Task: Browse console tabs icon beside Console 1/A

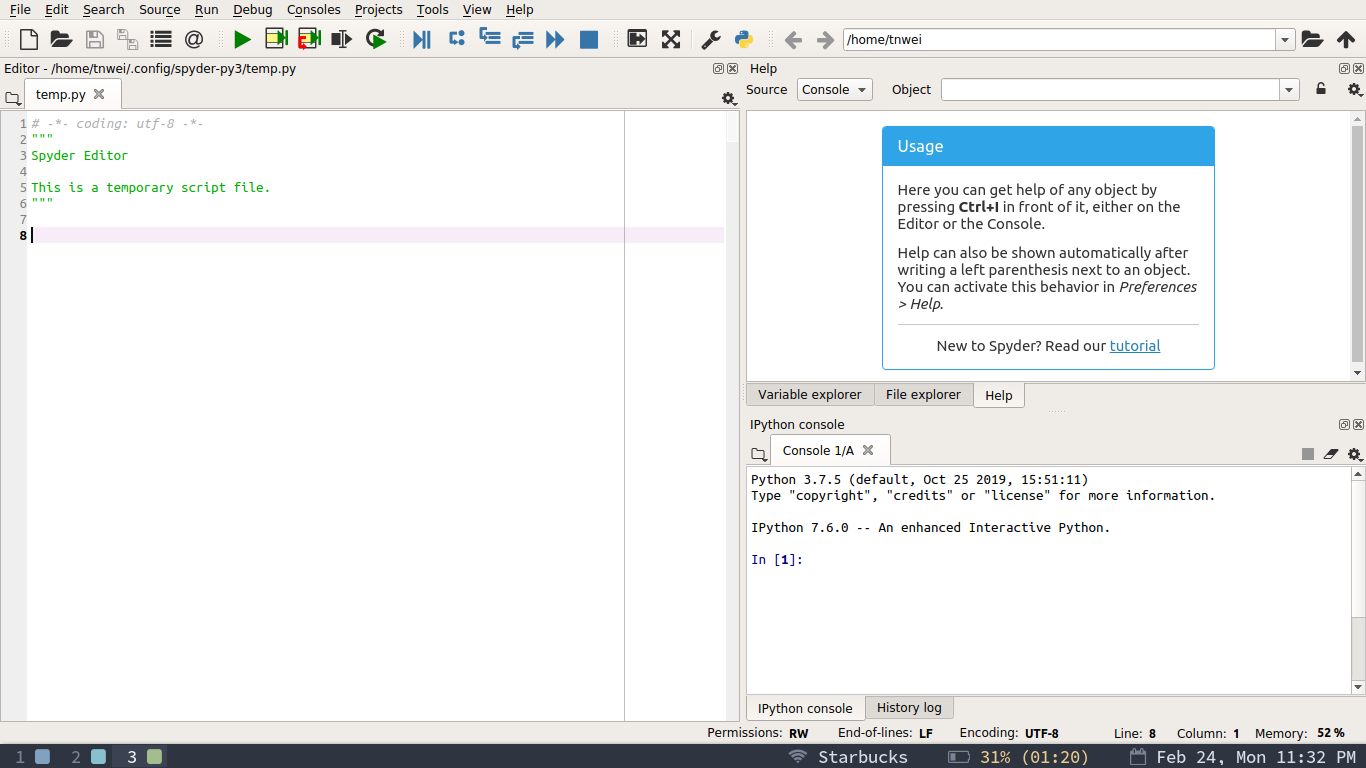Action: pos(758,454)
